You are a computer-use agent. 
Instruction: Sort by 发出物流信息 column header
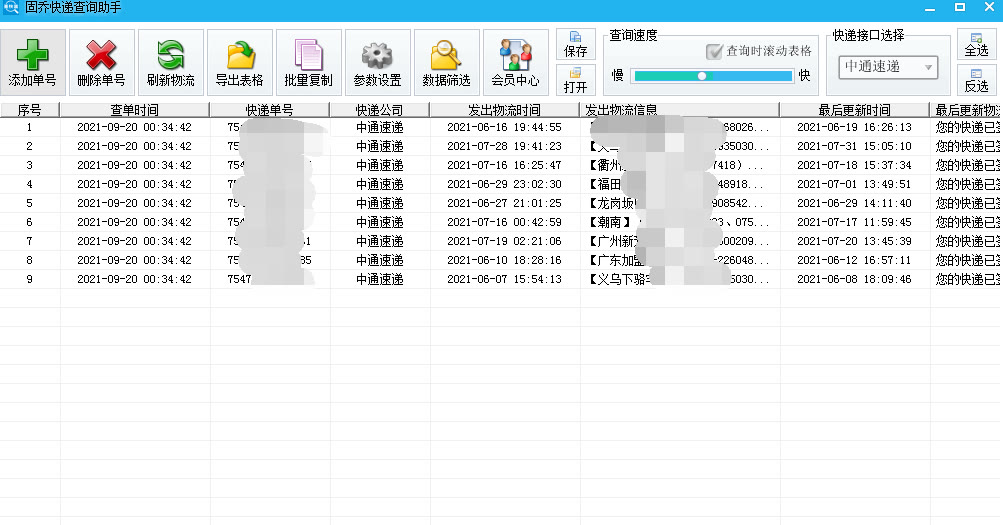(x=679, y=110)
